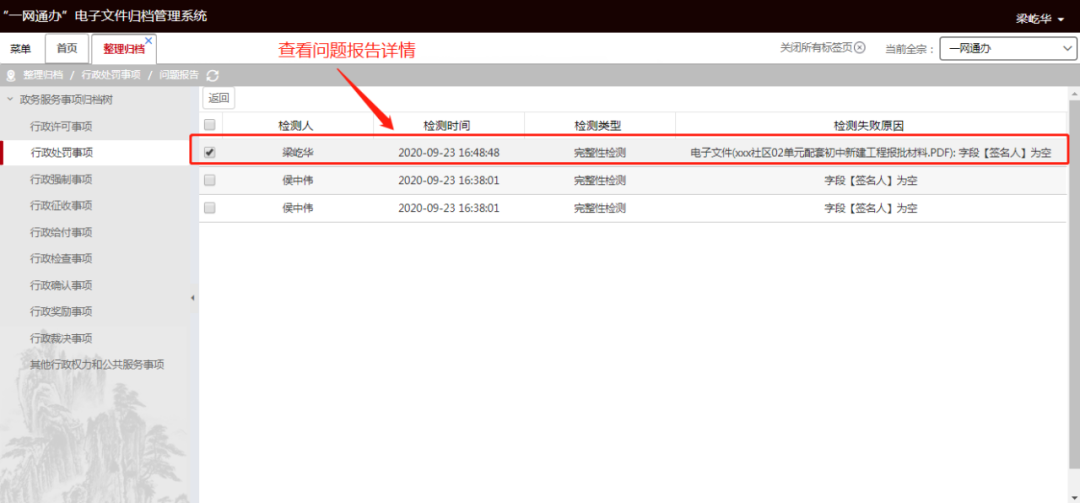This screenshot has height=503, width=1080.
Task: Select 其他行政权力和公共服务事项 in the tree
Action: tap(97, 364)
